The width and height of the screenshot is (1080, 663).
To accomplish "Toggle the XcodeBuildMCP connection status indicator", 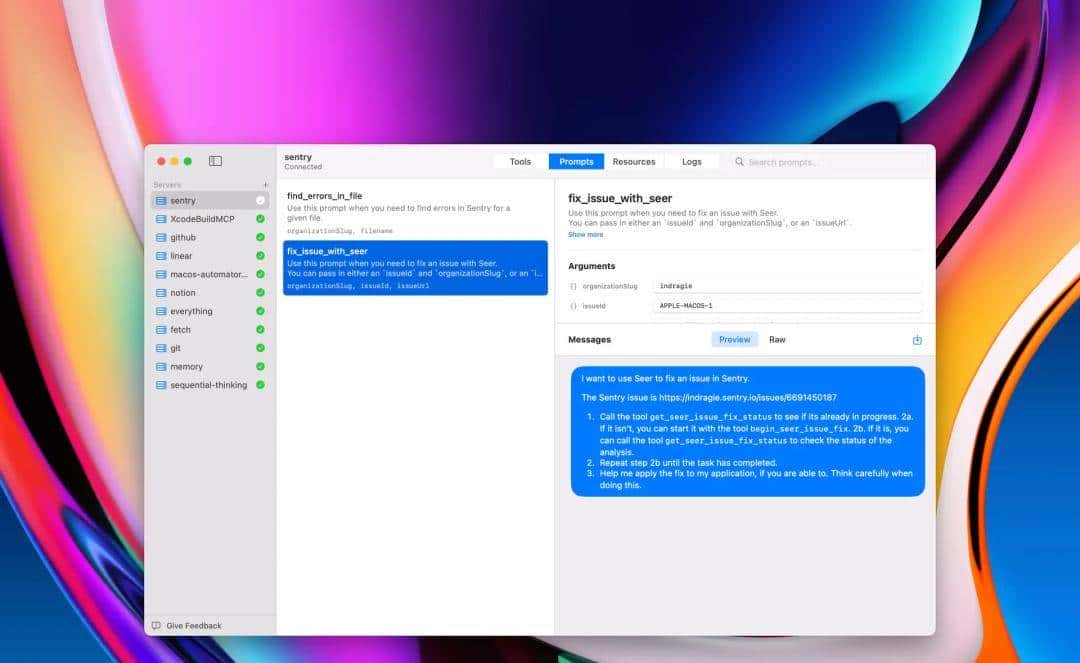I will coord(260,219).
